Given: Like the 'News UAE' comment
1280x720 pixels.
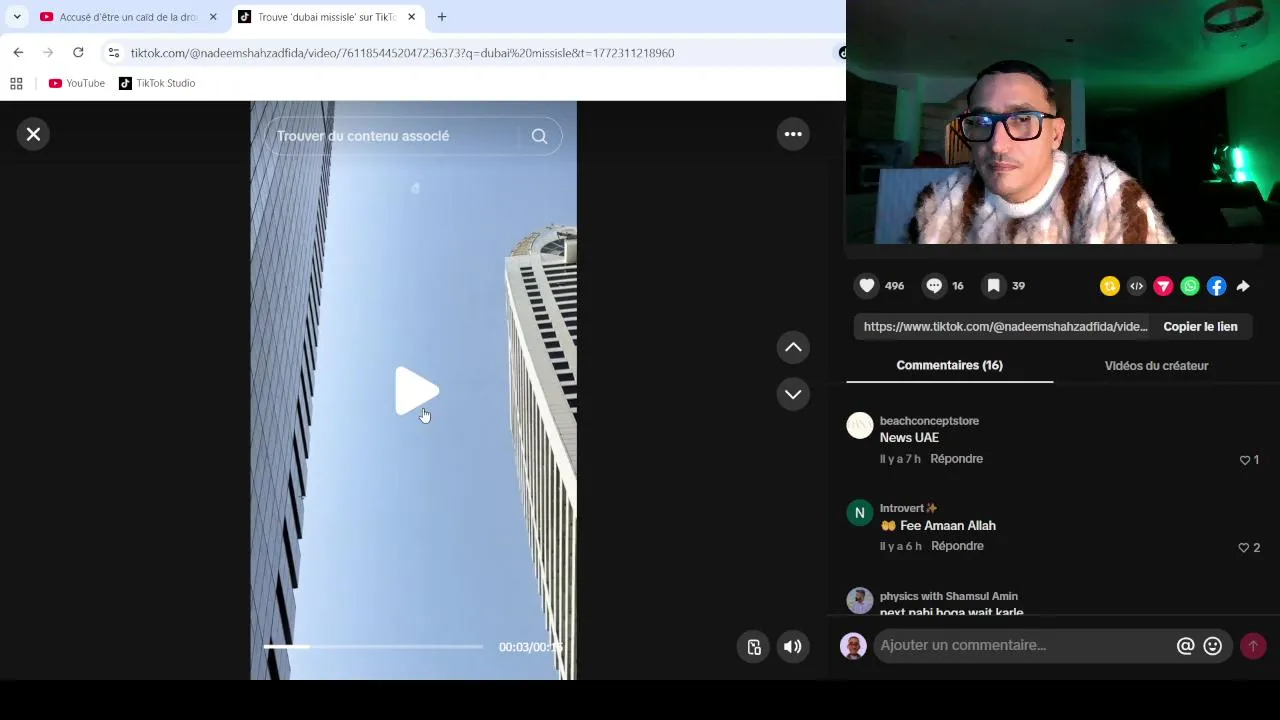Looking at the screenshot, I should coord(1245,460).
